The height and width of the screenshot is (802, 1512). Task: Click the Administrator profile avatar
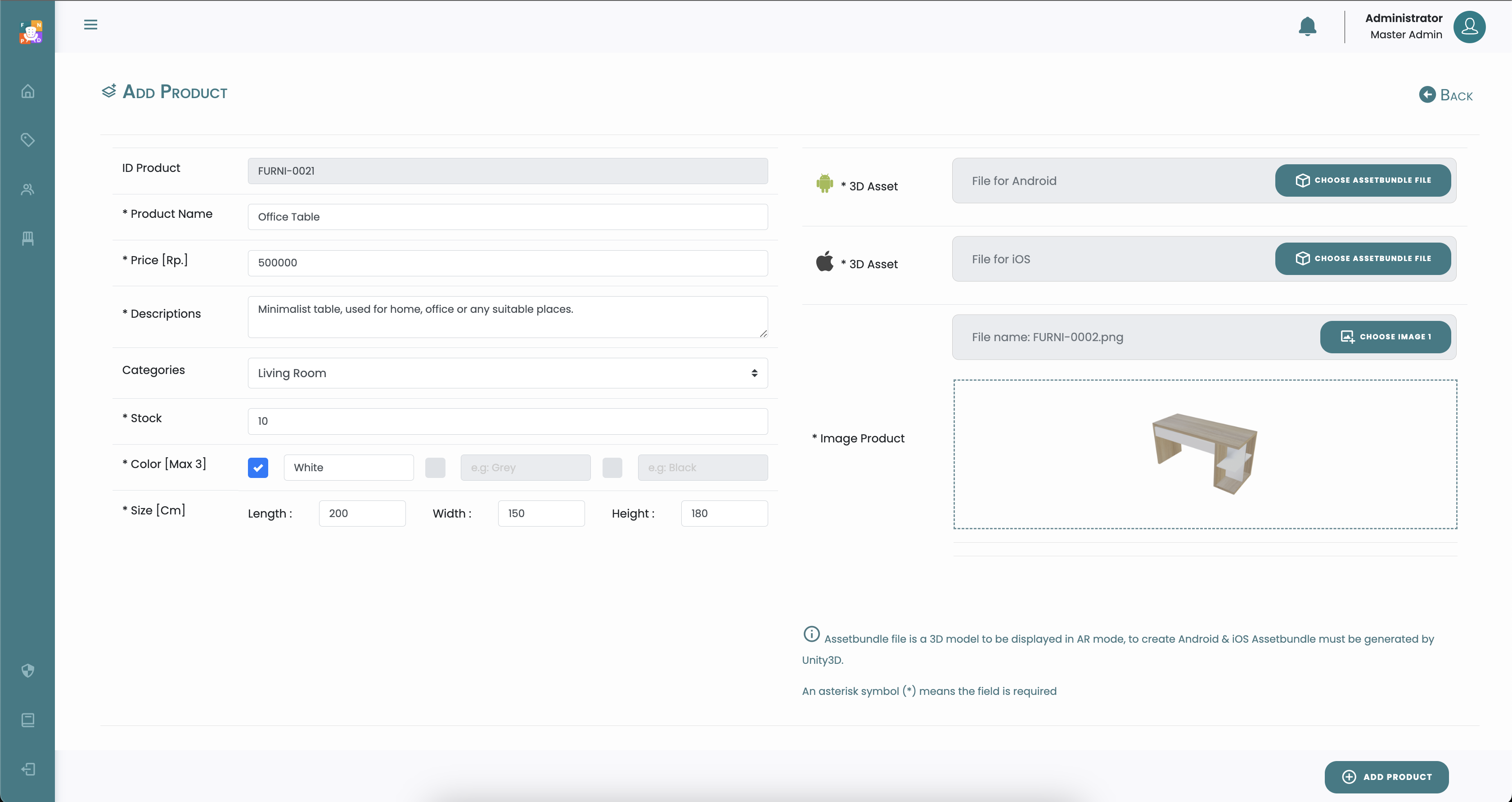[1469, 27]
